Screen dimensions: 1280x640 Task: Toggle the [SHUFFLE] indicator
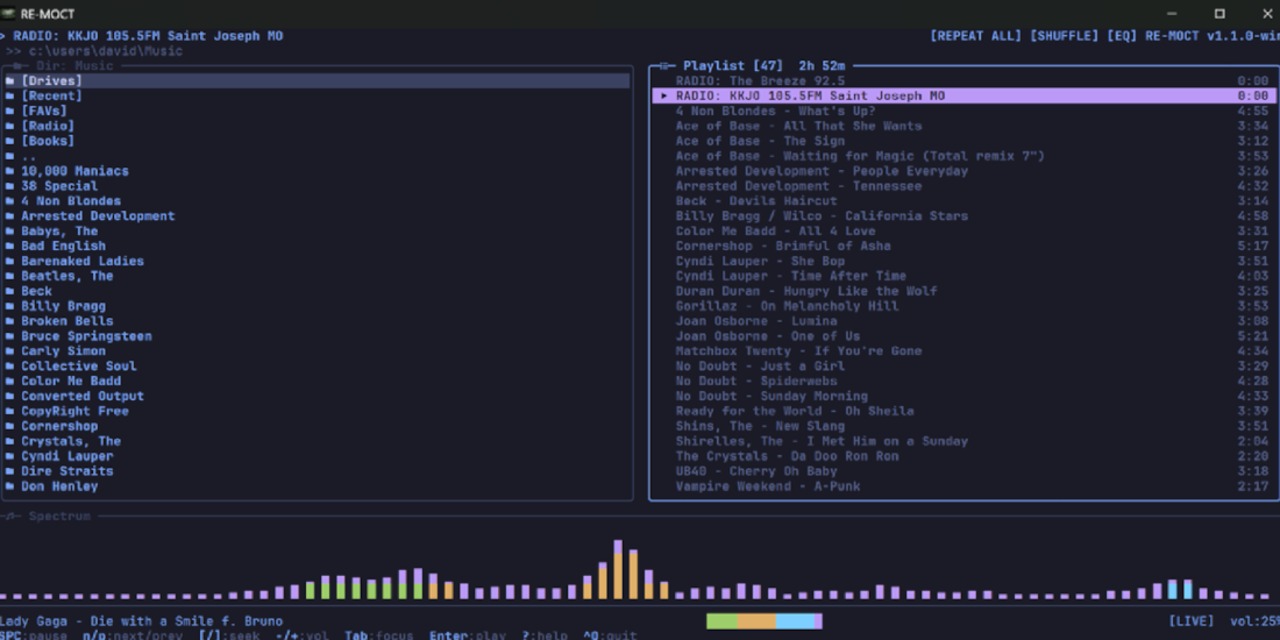1066,36
